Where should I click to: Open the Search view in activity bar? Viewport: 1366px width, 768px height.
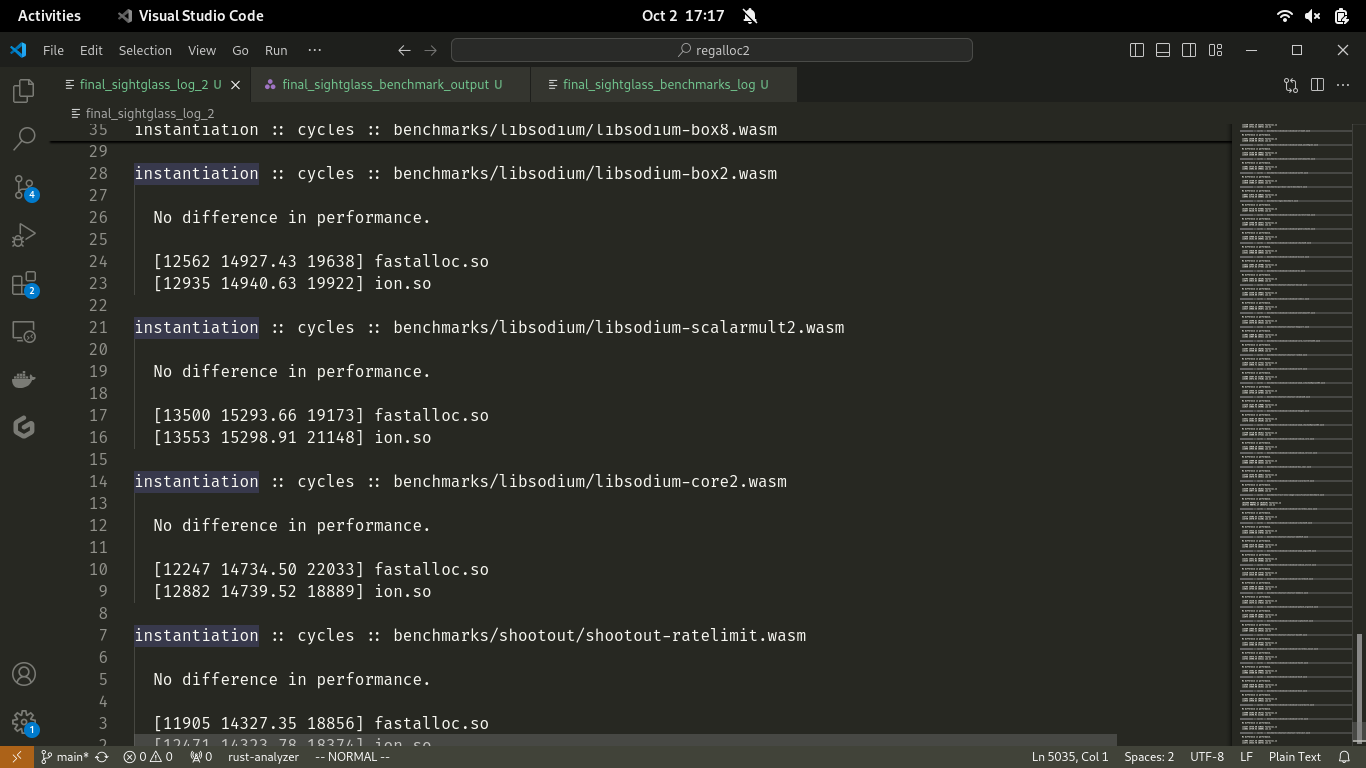coord(24,139)
